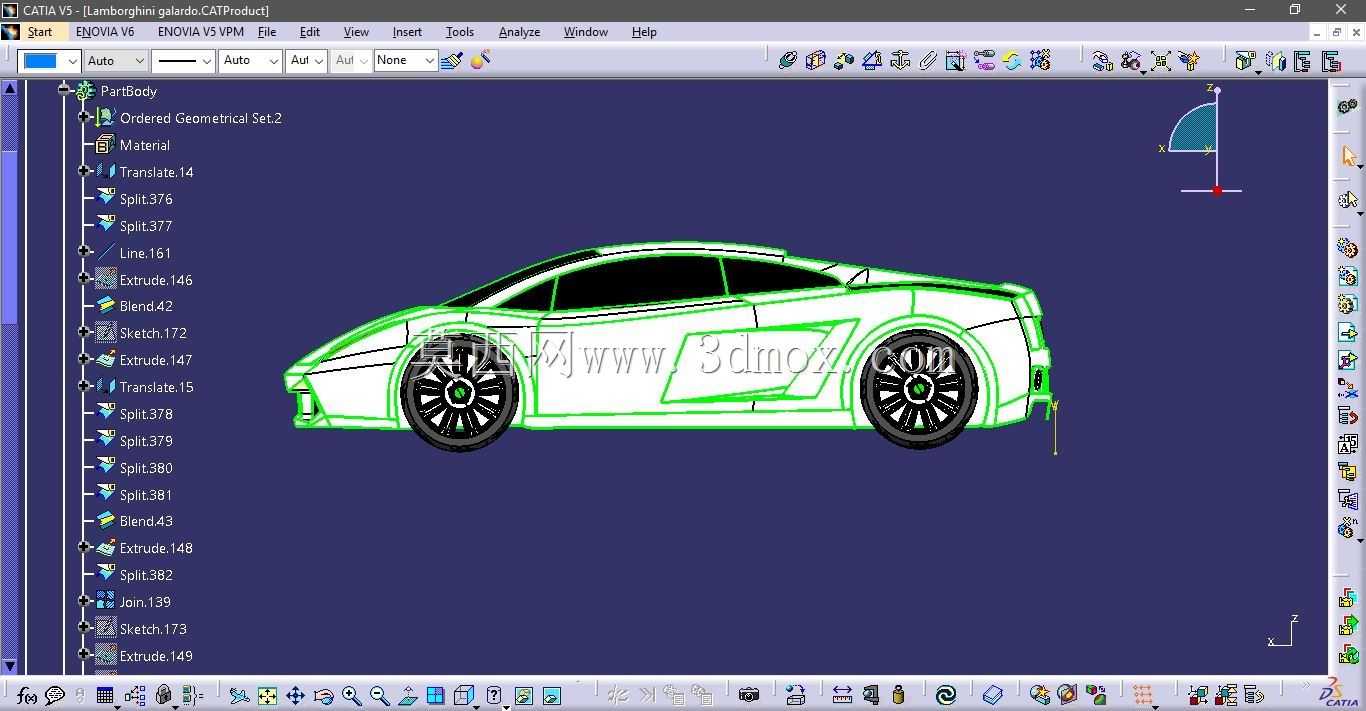Select the Rotate view tool
The height and width of the screenshot is (711, 1366).
(x=323, y=695)
